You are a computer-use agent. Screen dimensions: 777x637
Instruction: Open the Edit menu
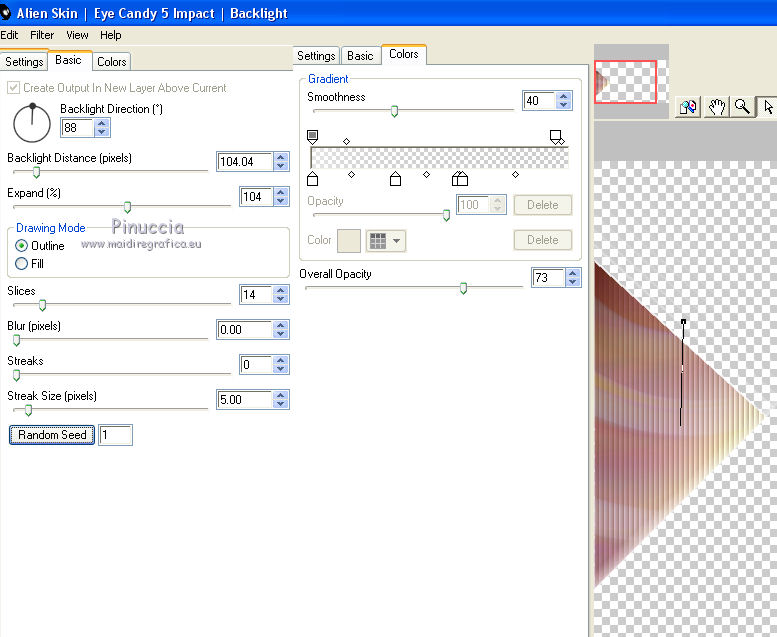[9, 35]
